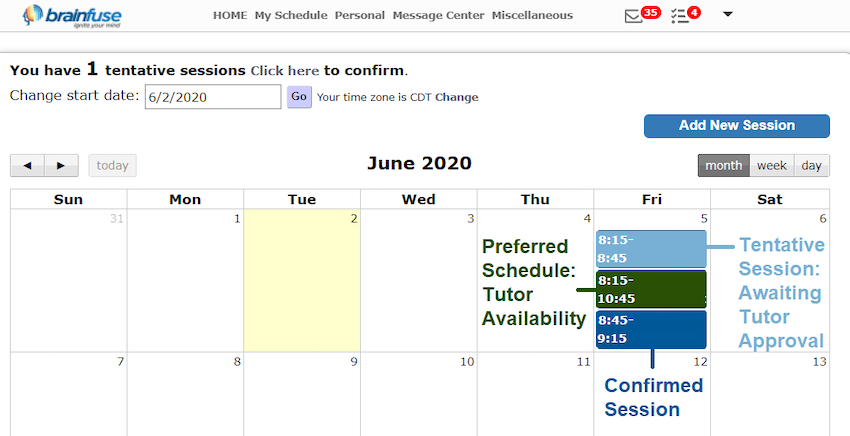Open the Personal menu

click(360, 16)
